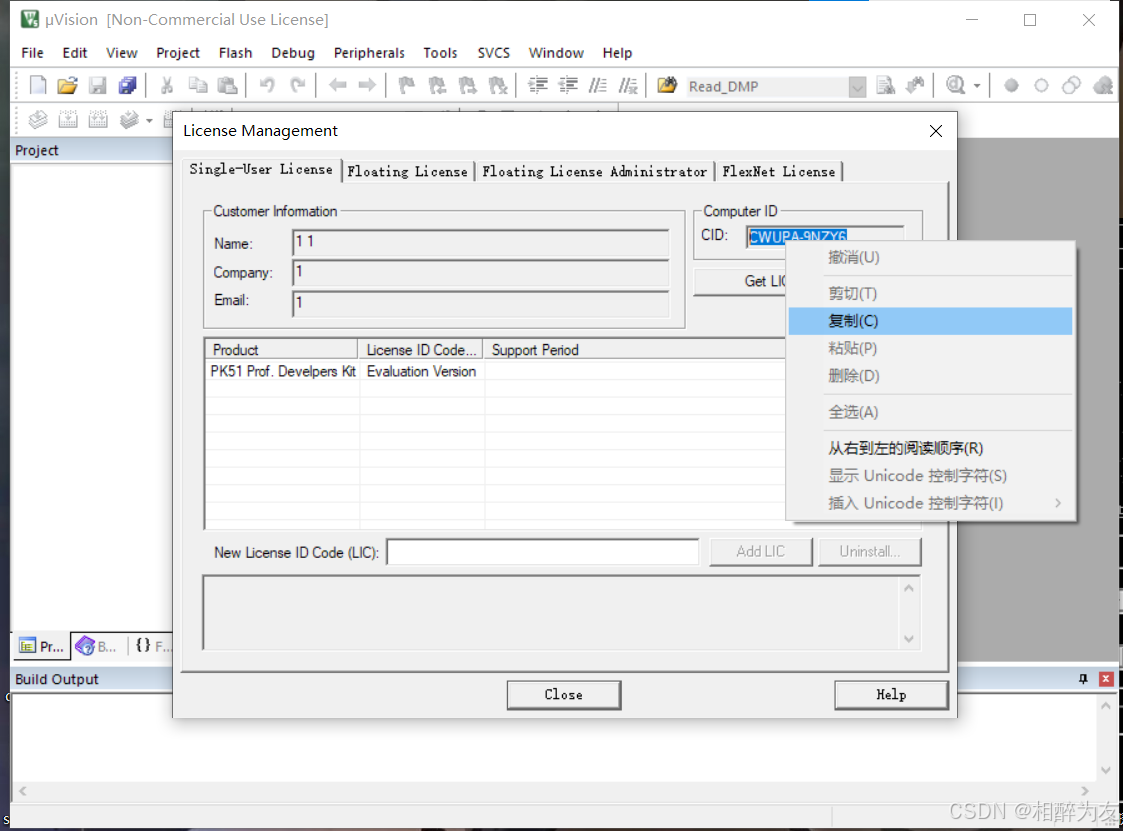Click the Batch Build icon
Screen dimensions: 1123x831
(x=129, y=119)
